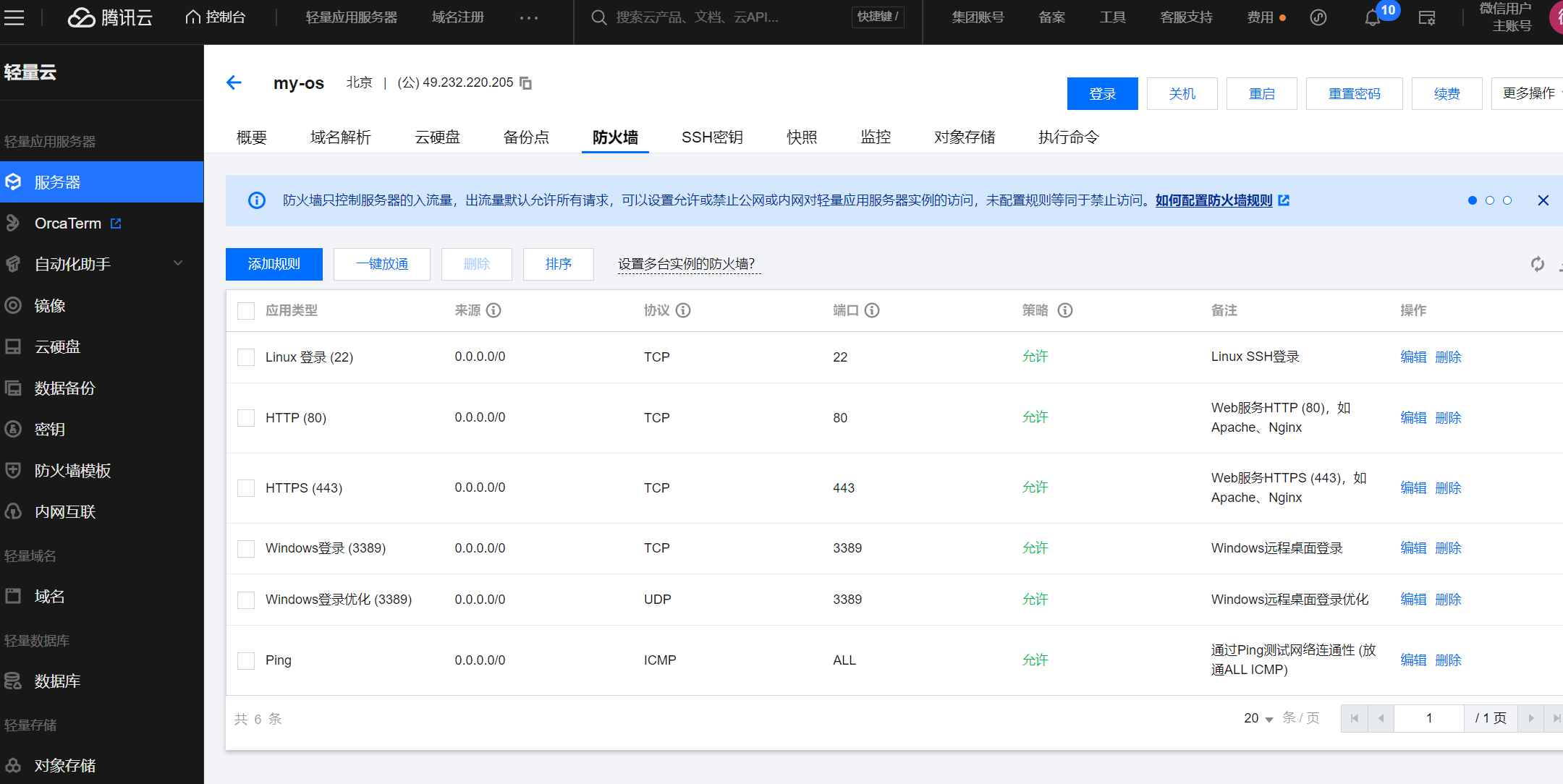Click the info icon beside 端口 column
The width and height of the screenshot is (1563, 784).
coord(872,310)
